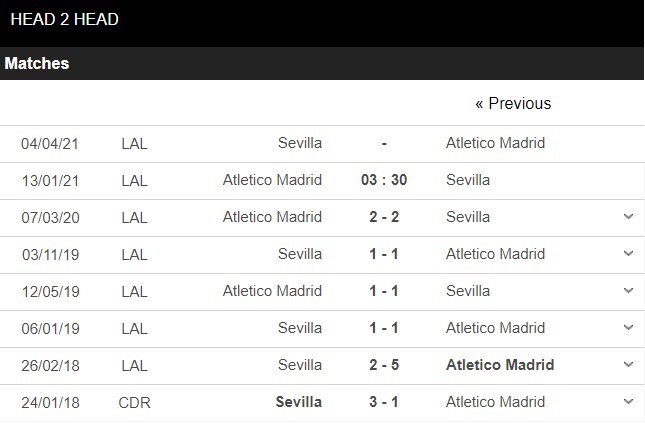Click the 03 : 30 kickoff time

click(384, 180)
